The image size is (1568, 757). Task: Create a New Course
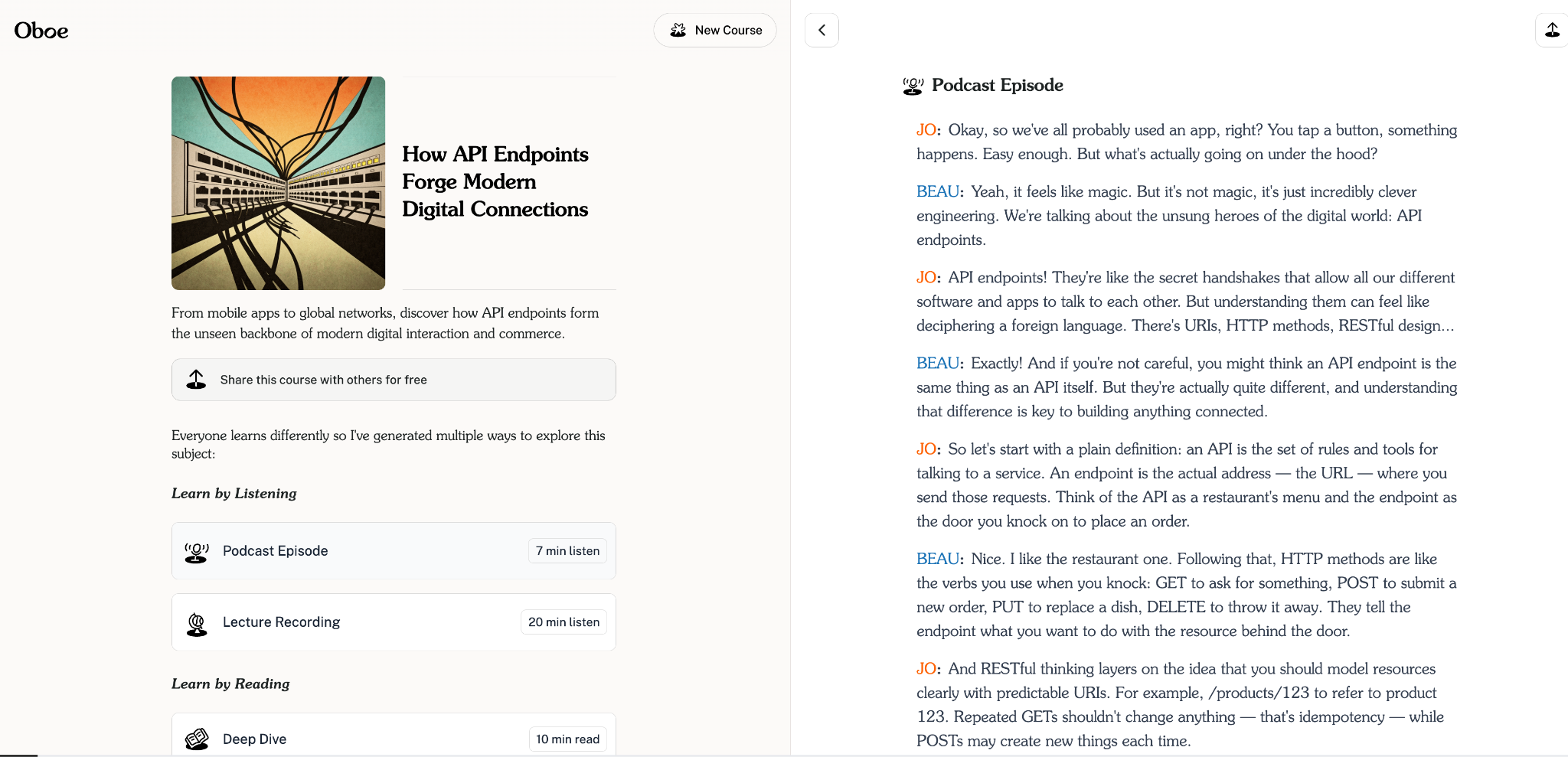[714, 31]
